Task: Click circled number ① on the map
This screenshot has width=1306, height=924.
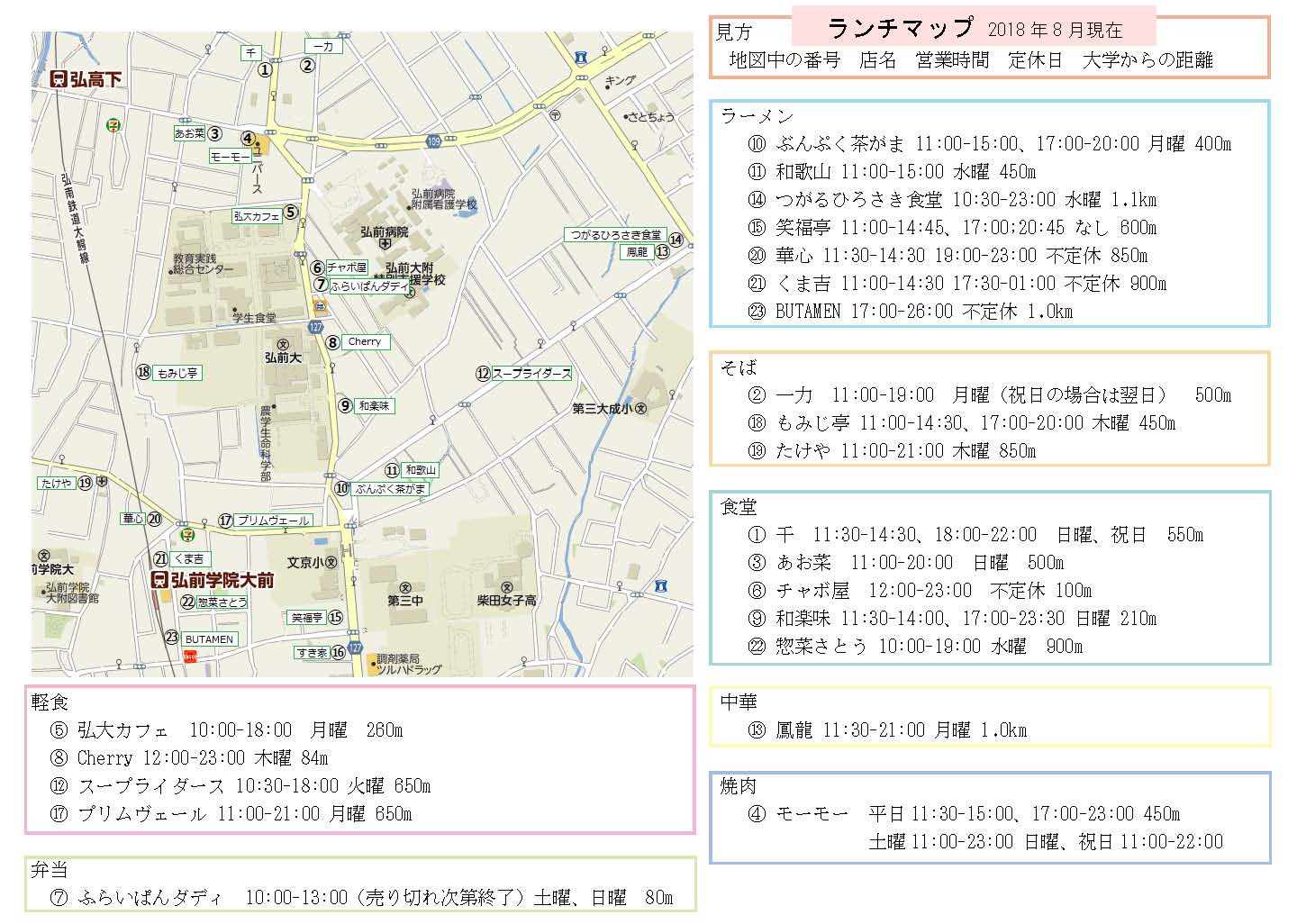Action: (264, 69)
